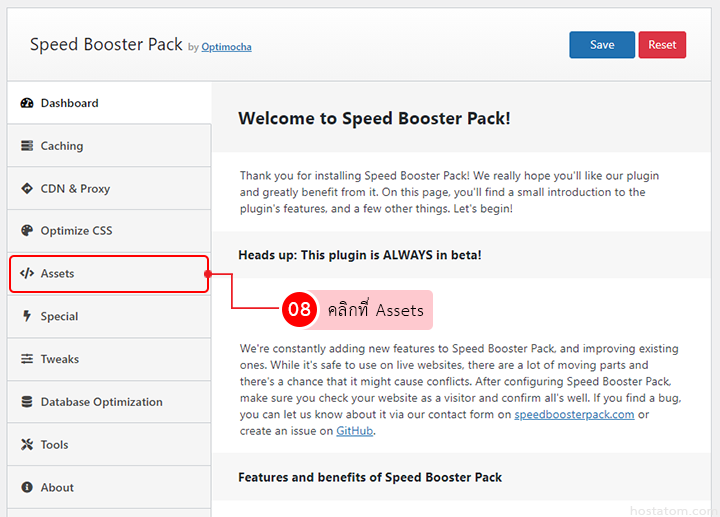
Task: Click the Tools wrench icon
Action: pos(27,445)
